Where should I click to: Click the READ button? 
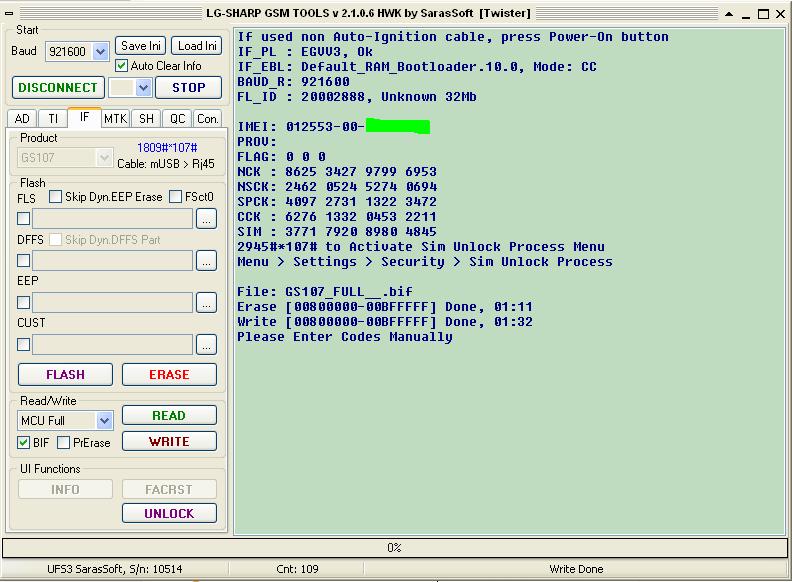coord(169,415)
